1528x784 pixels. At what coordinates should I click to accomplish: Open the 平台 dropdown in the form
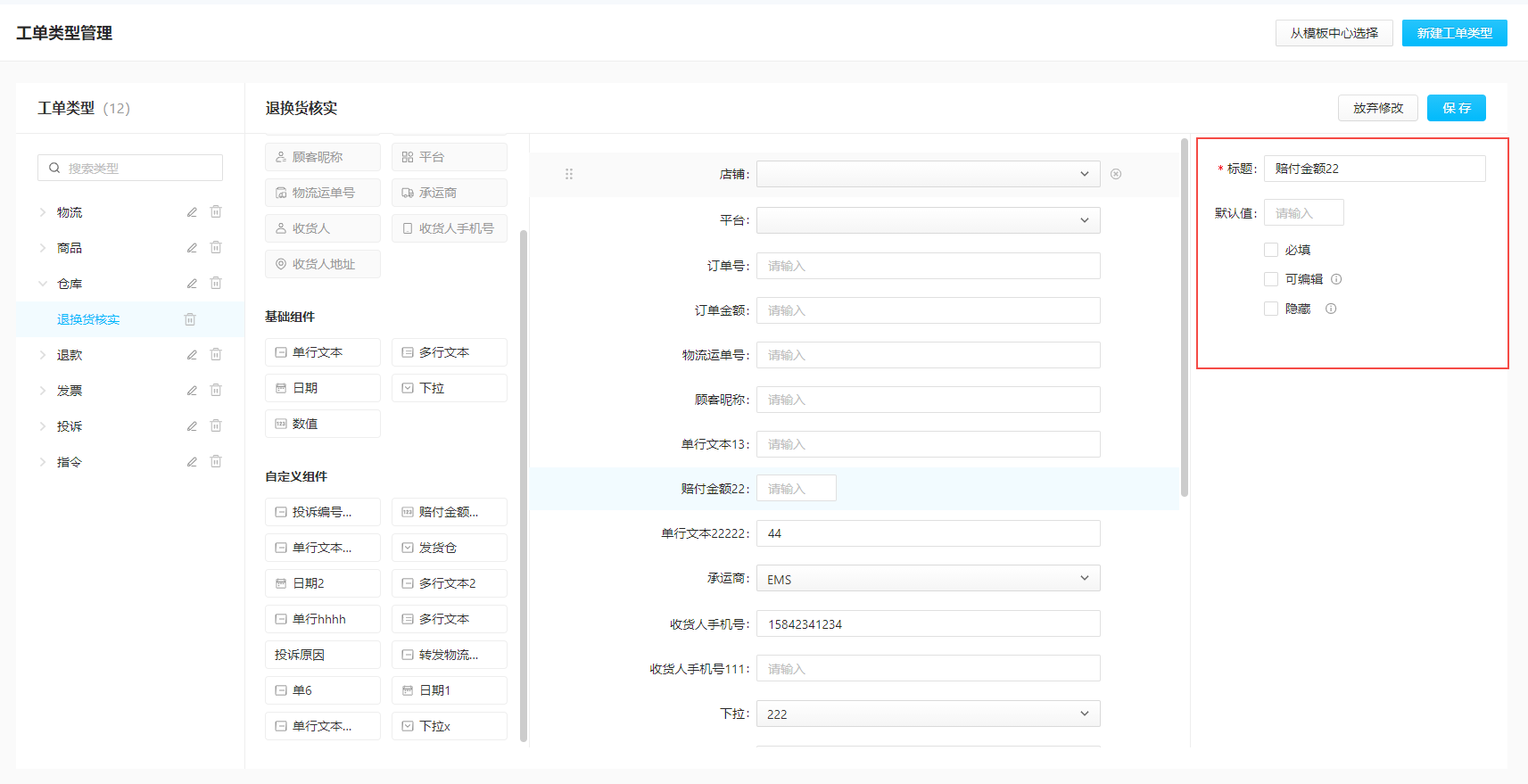click(x=929, y=220)
